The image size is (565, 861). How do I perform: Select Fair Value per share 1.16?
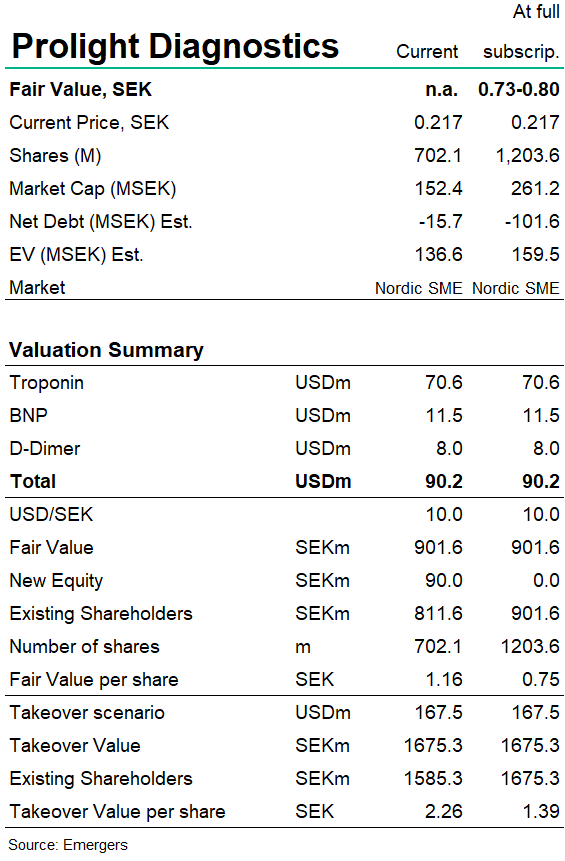[444, 679]
